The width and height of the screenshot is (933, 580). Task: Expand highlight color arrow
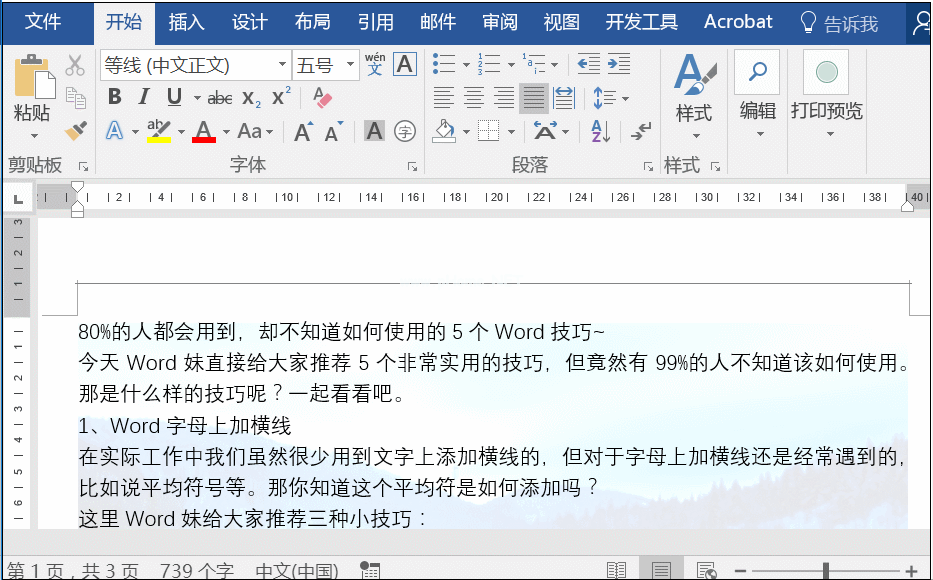coord(181,132)
